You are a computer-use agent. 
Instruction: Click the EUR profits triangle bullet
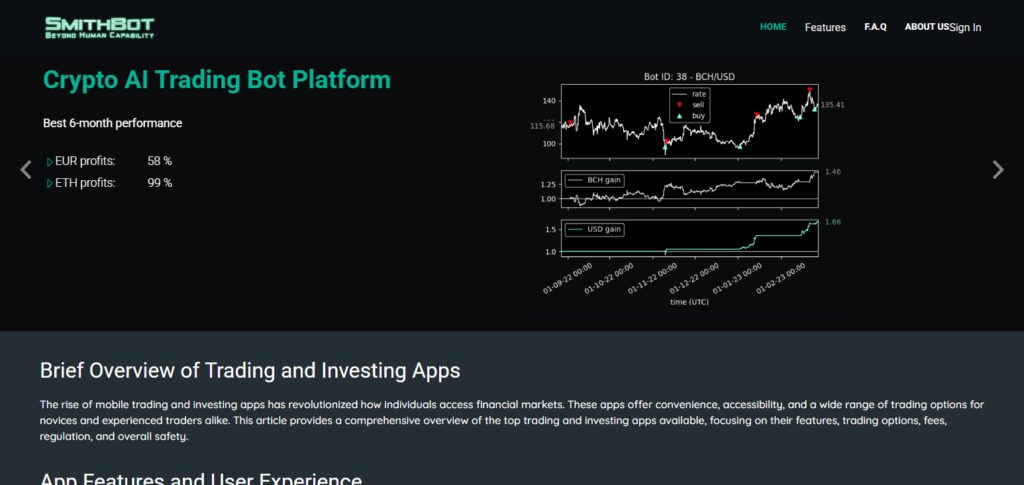[50, 162]
